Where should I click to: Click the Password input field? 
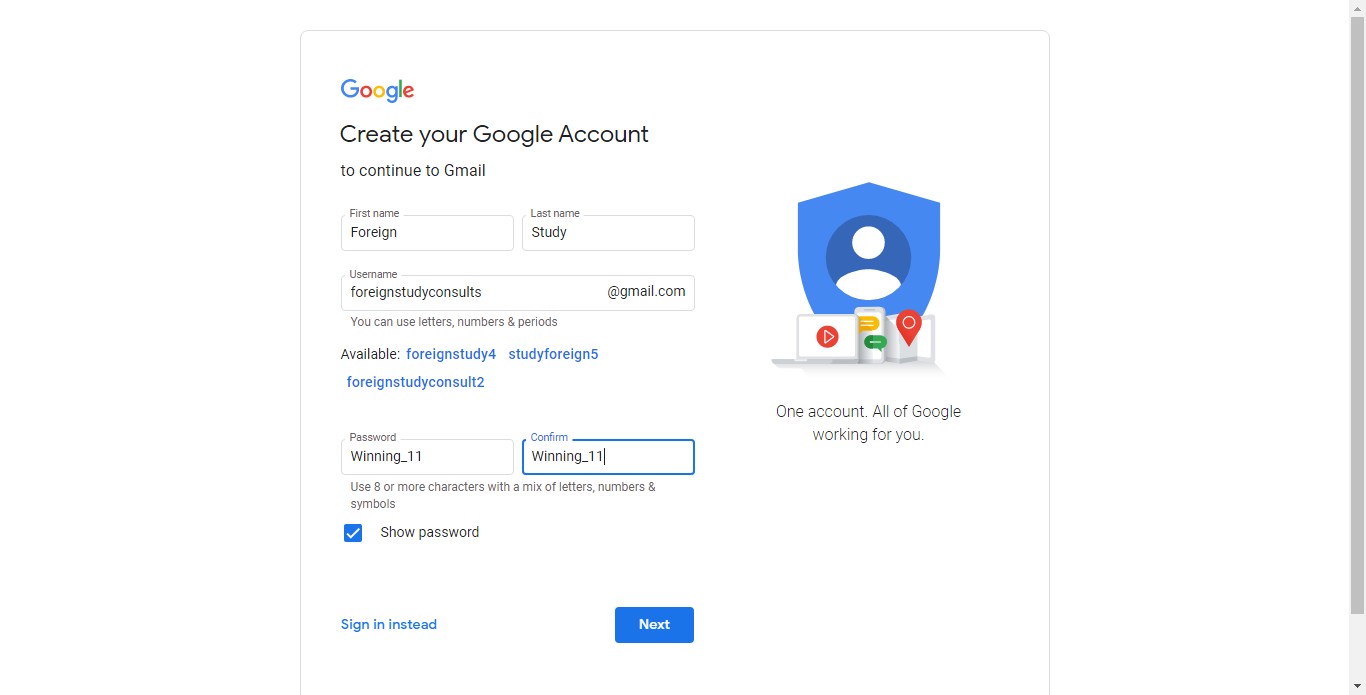point(427,457)
